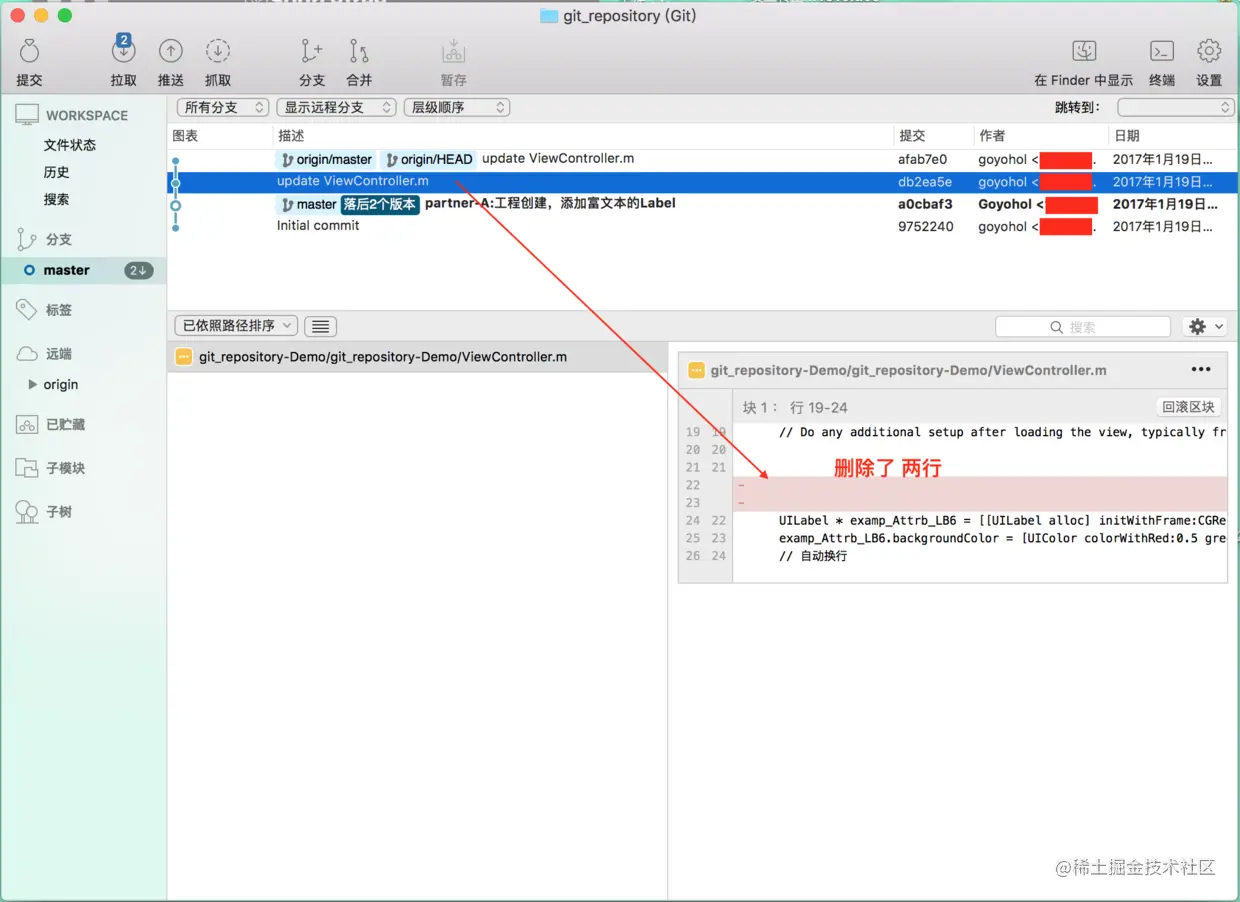Screen dimensions: 1240x902
Task: Select the Initial commit row 9752240
Action: pyautogui.click(x=703, y=226)
